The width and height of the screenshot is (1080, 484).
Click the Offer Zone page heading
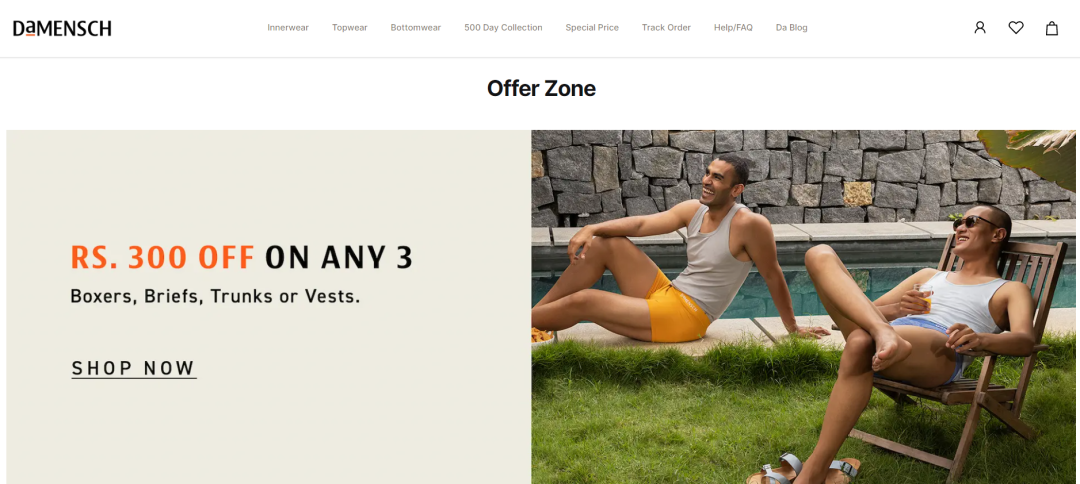[x=541, y=88]
